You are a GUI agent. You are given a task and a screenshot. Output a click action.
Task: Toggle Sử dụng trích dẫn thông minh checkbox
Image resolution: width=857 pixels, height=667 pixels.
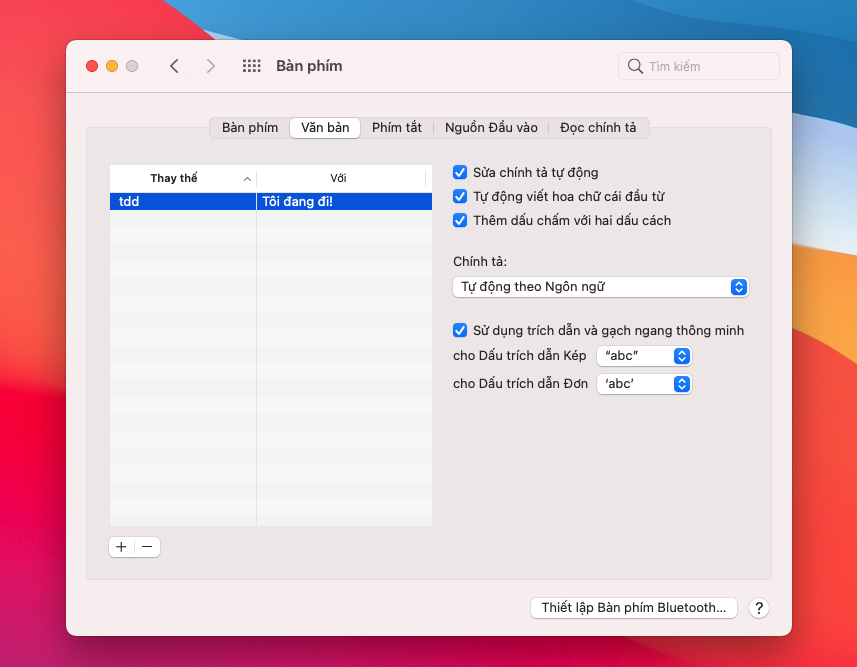pyautogui.click(x=460, y=330)
